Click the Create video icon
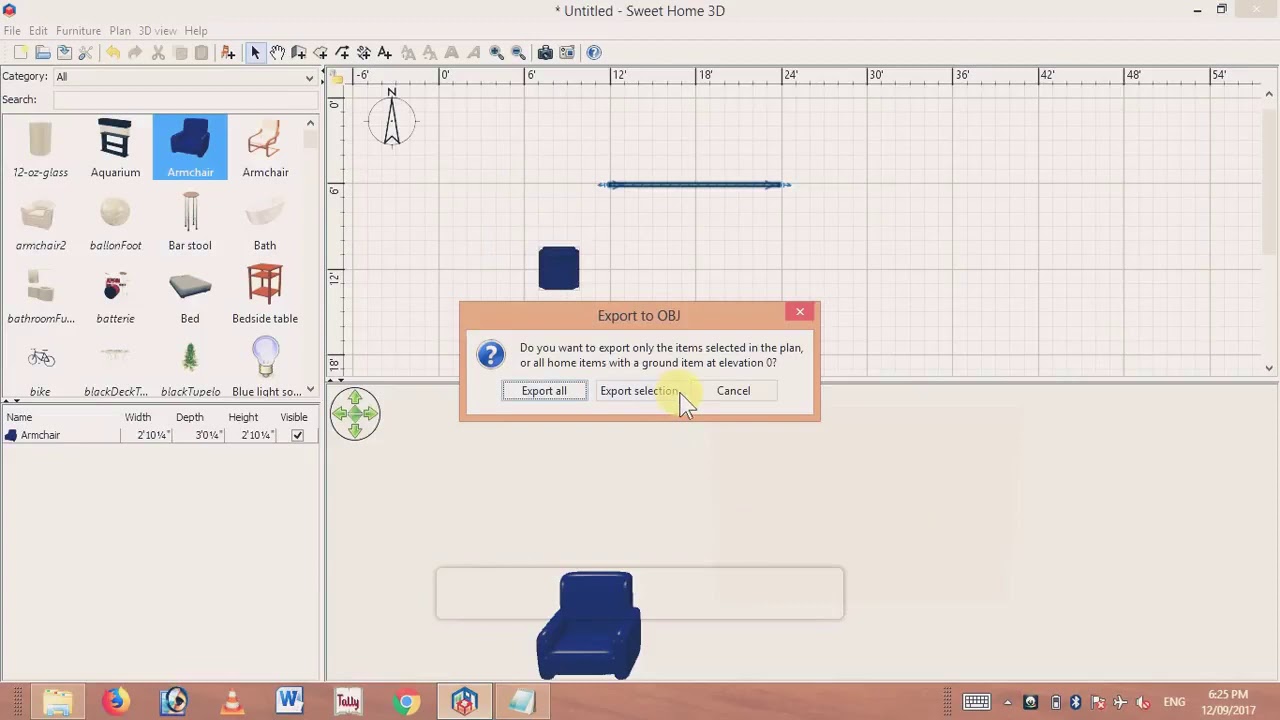Screen dimensions: 1280x720 (x=567, y=53)
